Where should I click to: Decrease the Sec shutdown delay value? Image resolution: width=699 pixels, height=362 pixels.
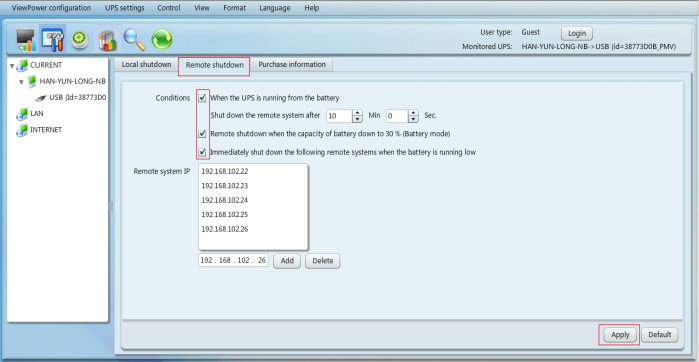pos(414,119)
